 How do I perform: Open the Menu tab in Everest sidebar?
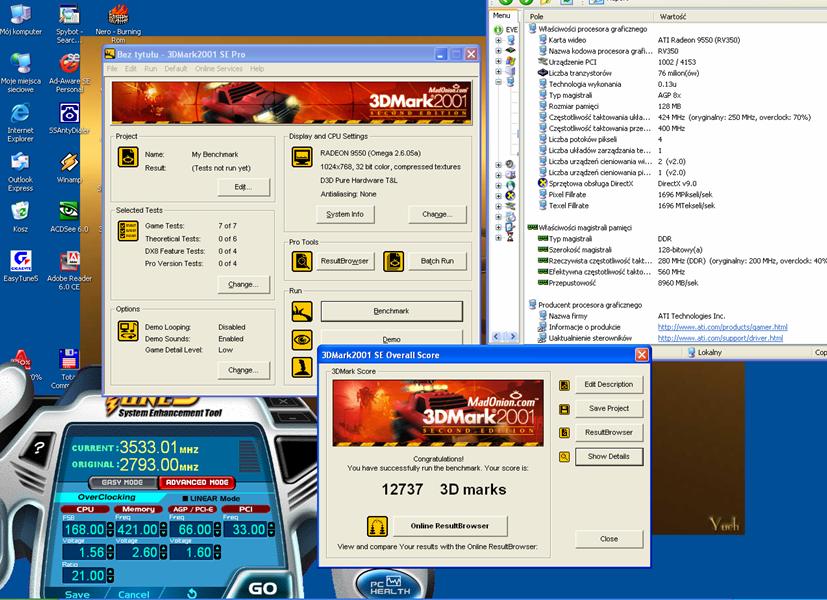click(502, 16)
